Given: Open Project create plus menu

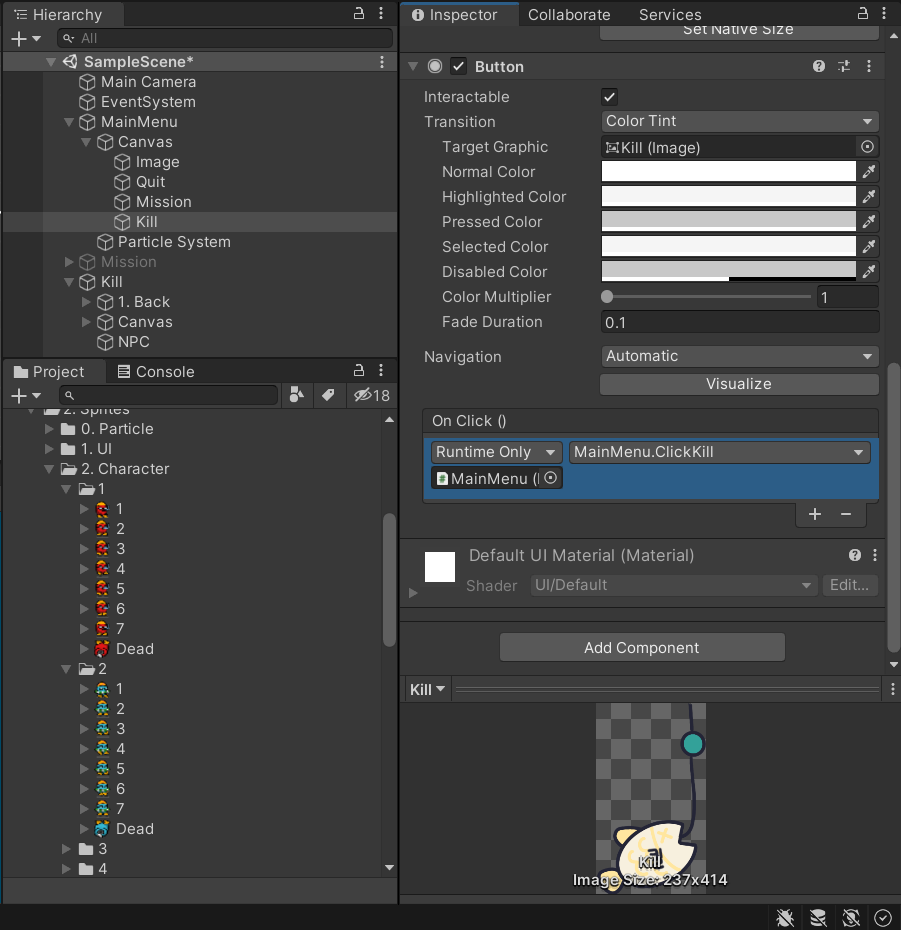Looking at the screenshot, I should (x=26, y=395).
